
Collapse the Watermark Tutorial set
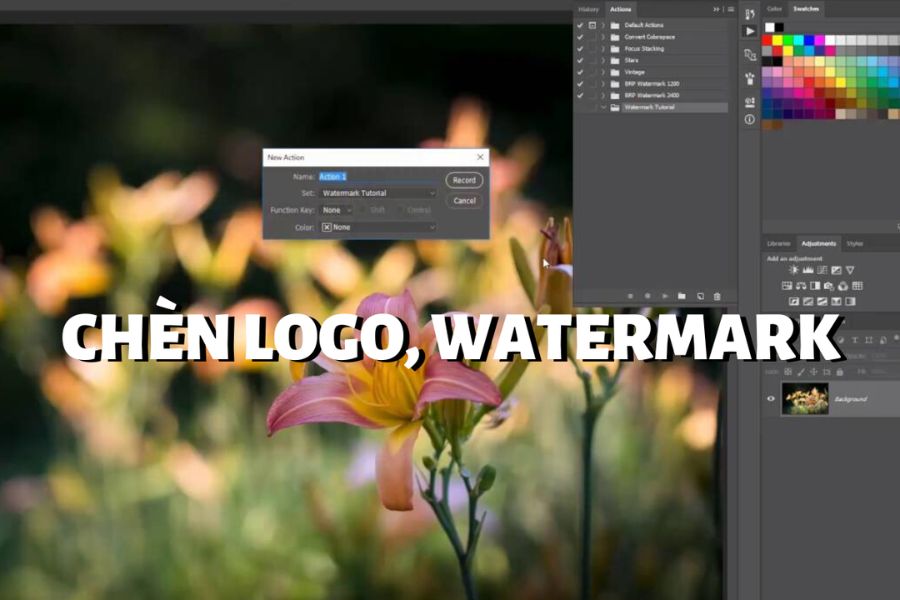603,107
